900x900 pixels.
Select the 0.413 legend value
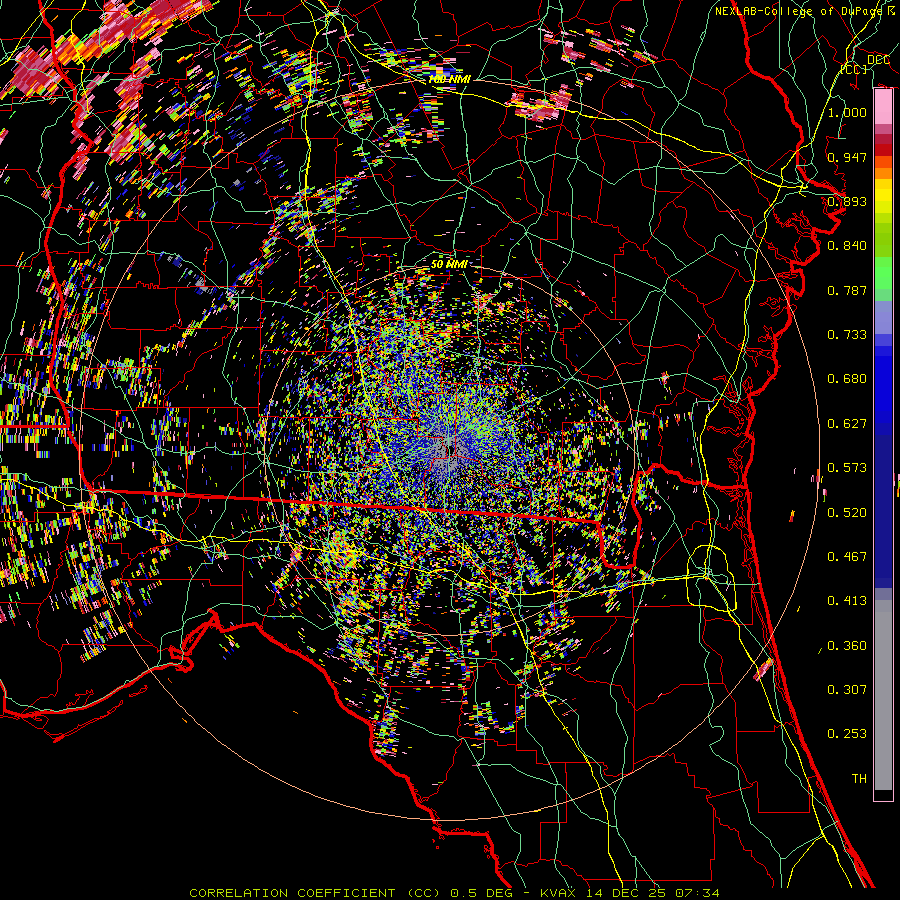(x=847, y=601)
